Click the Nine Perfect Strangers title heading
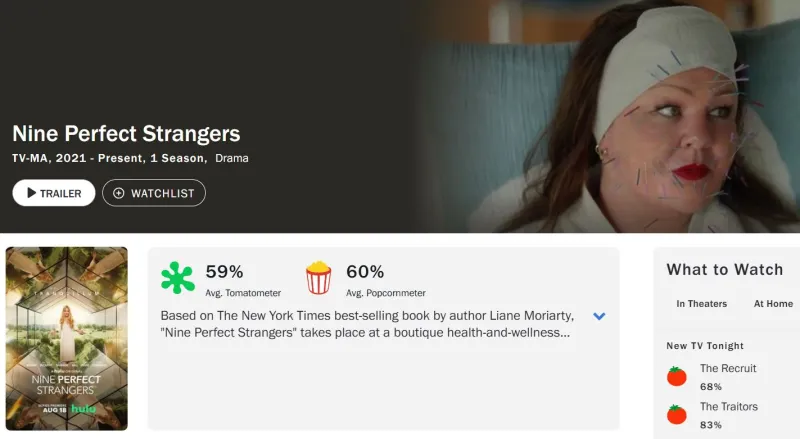Screen dimensions: 800x439 tap(126, 133)
